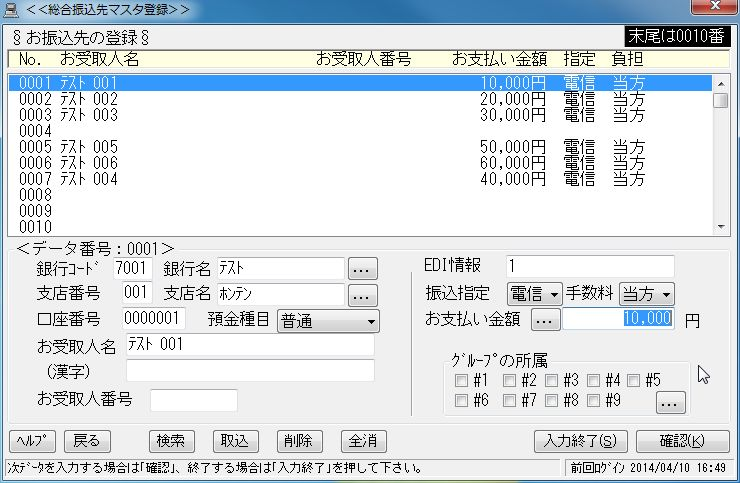Click the お受取人番号 column header
The image size is (740, 483).
(x=363, y=59)
